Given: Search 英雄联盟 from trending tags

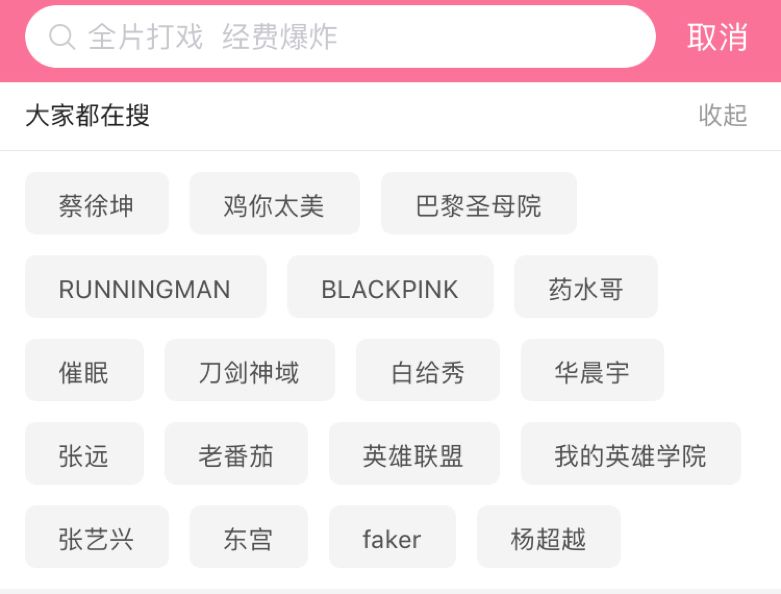Looking at the screenshot, I should tap(413, 456).
